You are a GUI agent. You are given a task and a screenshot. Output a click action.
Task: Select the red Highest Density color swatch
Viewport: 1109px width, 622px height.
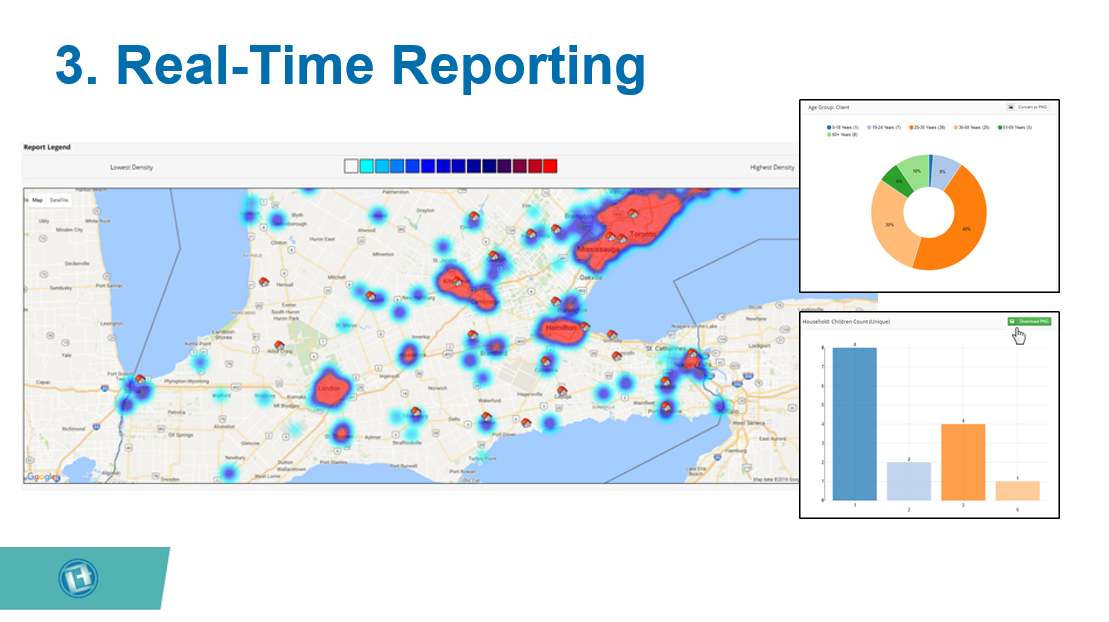(x=552, y=167)
